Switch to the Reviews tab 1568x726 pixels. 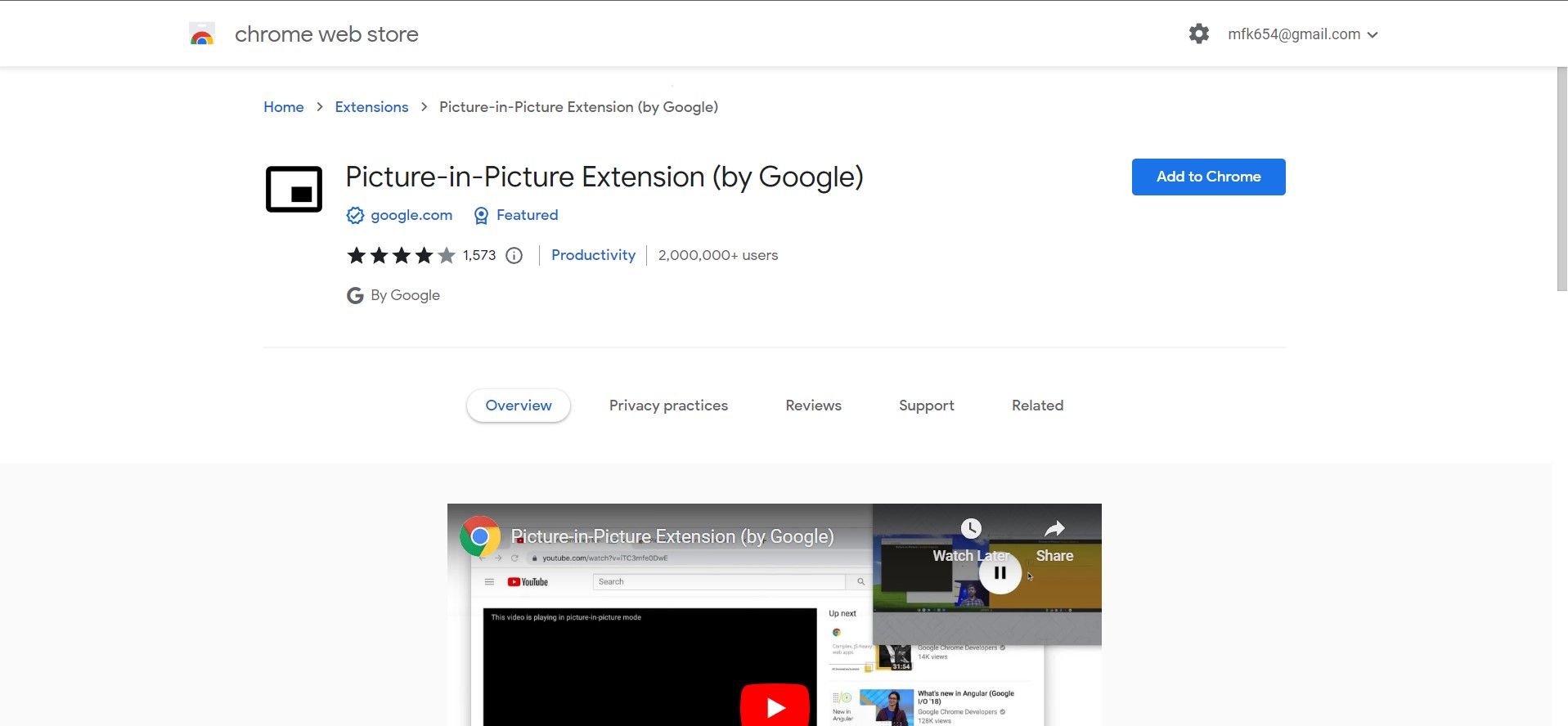[813, 406]
